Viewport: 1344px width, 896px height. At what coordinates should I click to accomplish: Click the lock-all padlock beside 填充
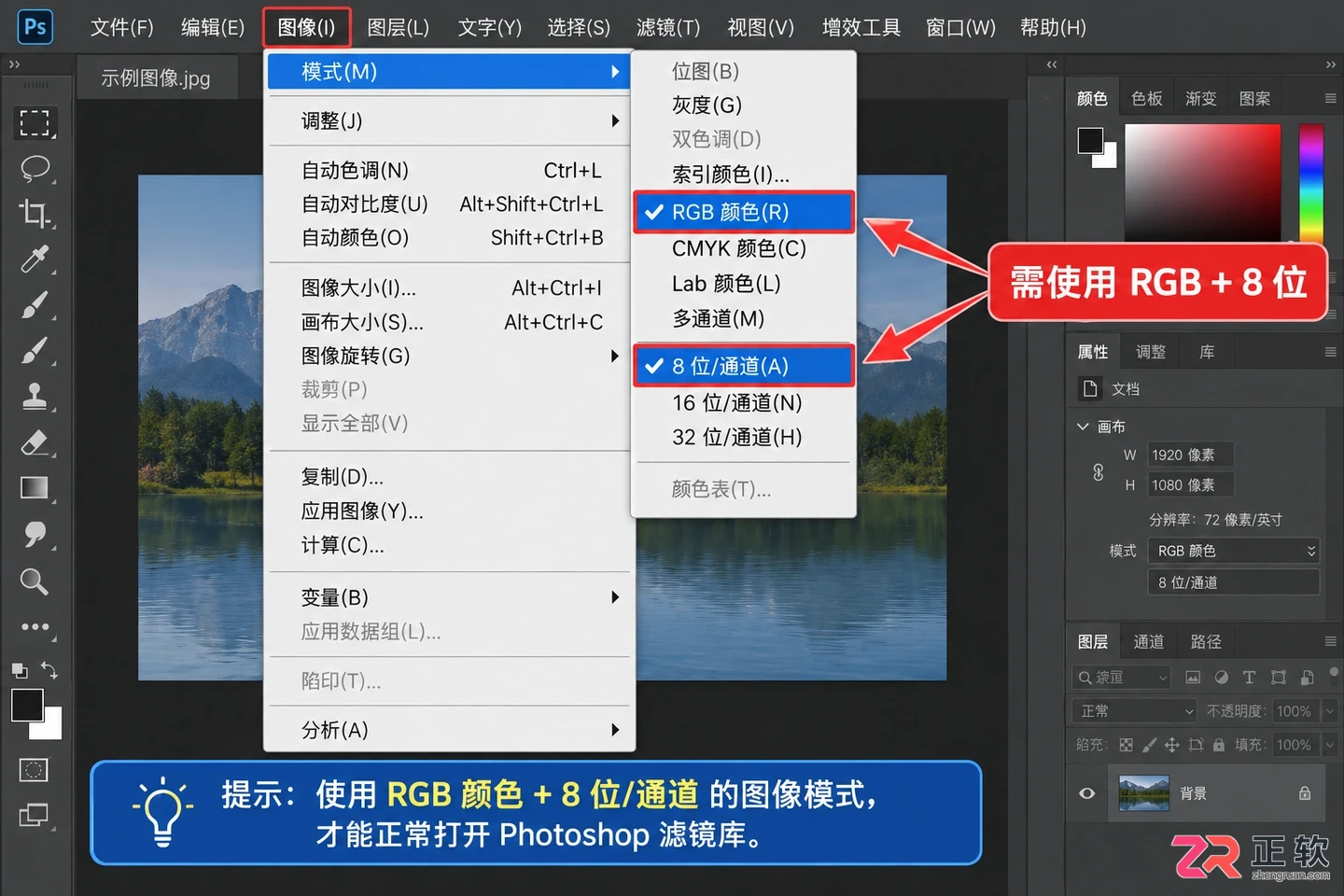1219,745
